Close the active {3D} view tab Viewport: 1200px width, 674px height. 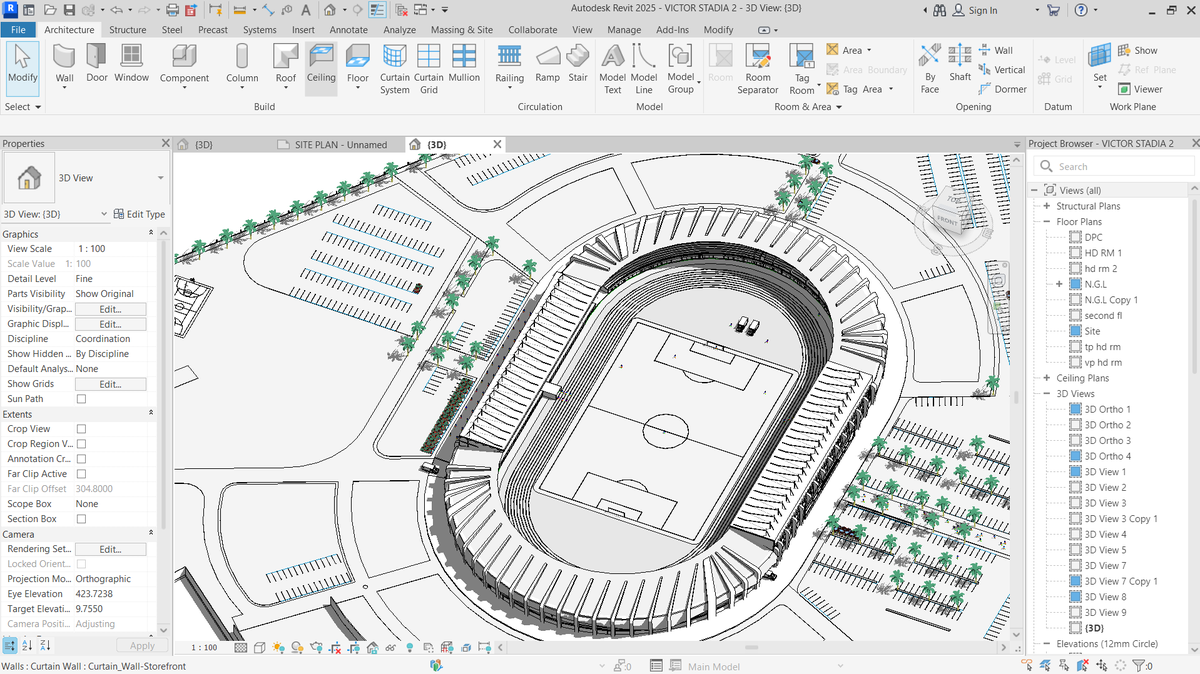pyautogui.click(x=497, y=144)
